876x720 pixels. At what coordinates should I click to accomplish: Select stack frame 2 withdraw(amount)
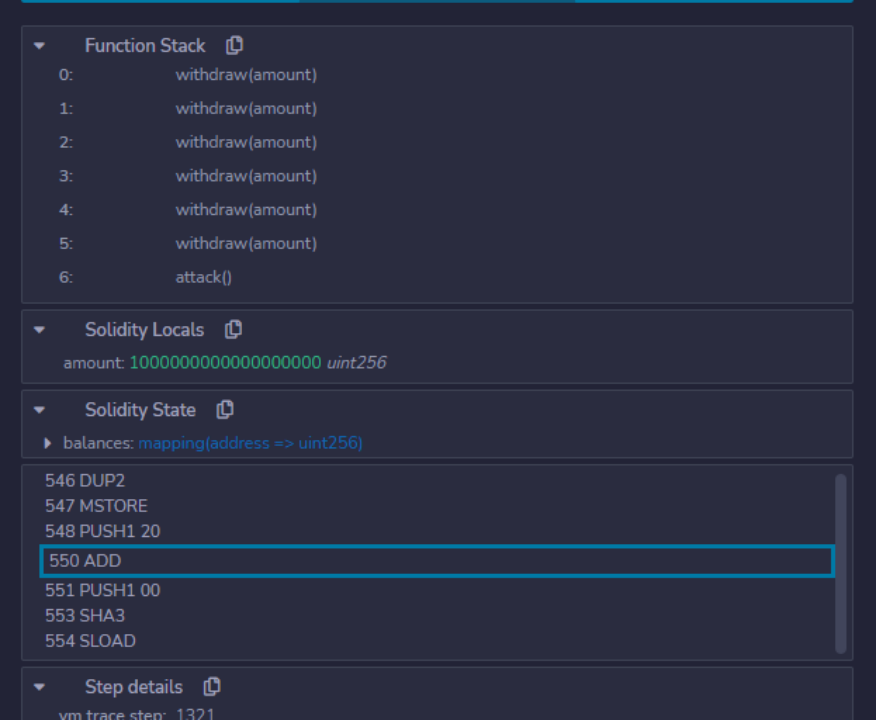[246, 142]
